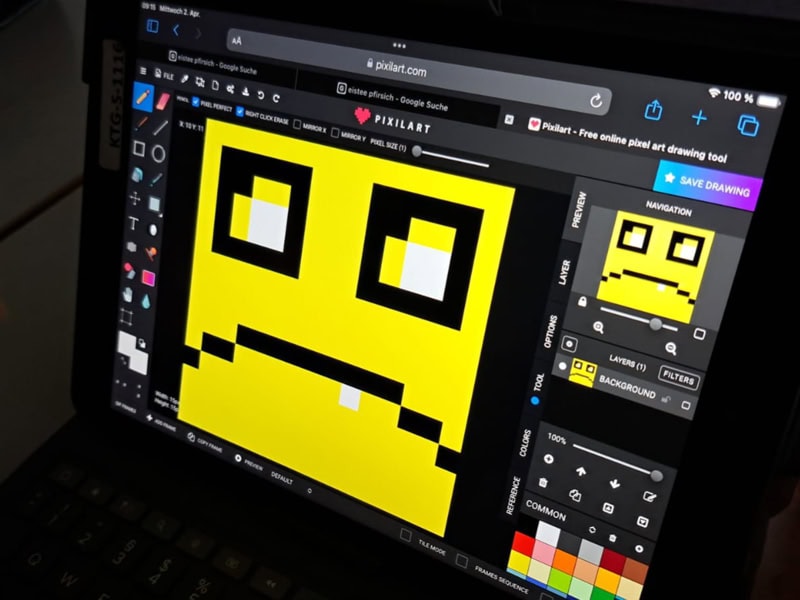Screen dimensions: 800x600
Task: Adjust the Pixel Size slider
Action: [x=417, y=151]
